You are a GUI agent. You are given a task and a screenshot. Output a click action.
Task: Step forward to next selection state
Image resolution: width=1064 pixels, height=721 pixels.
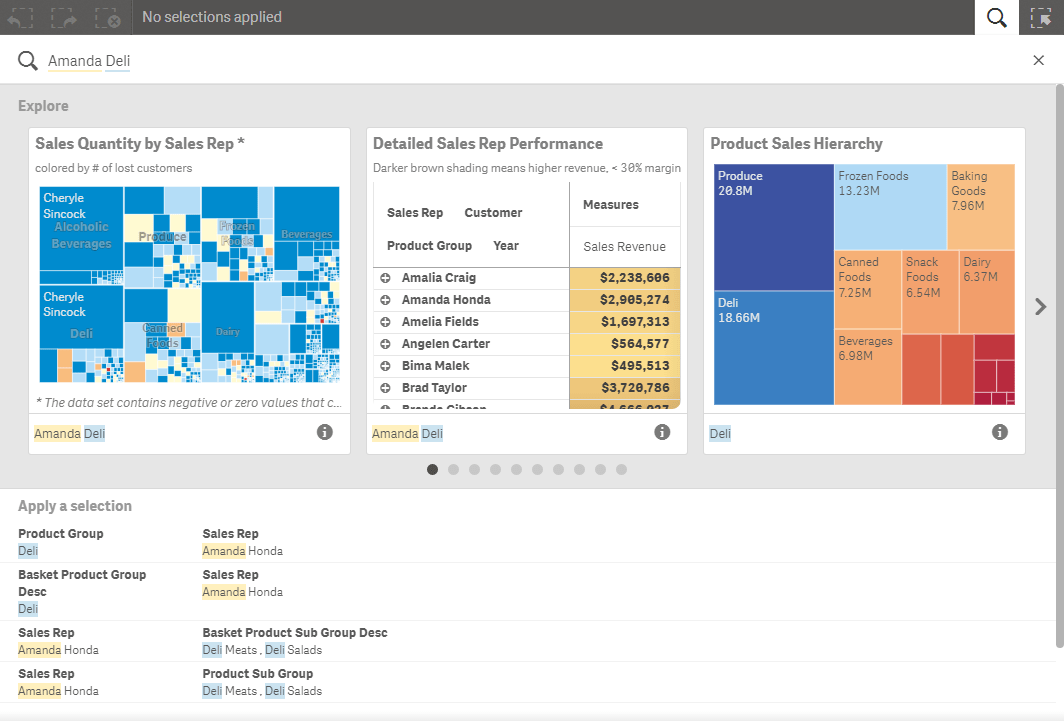pyautogui.click(x=63, y=17)
